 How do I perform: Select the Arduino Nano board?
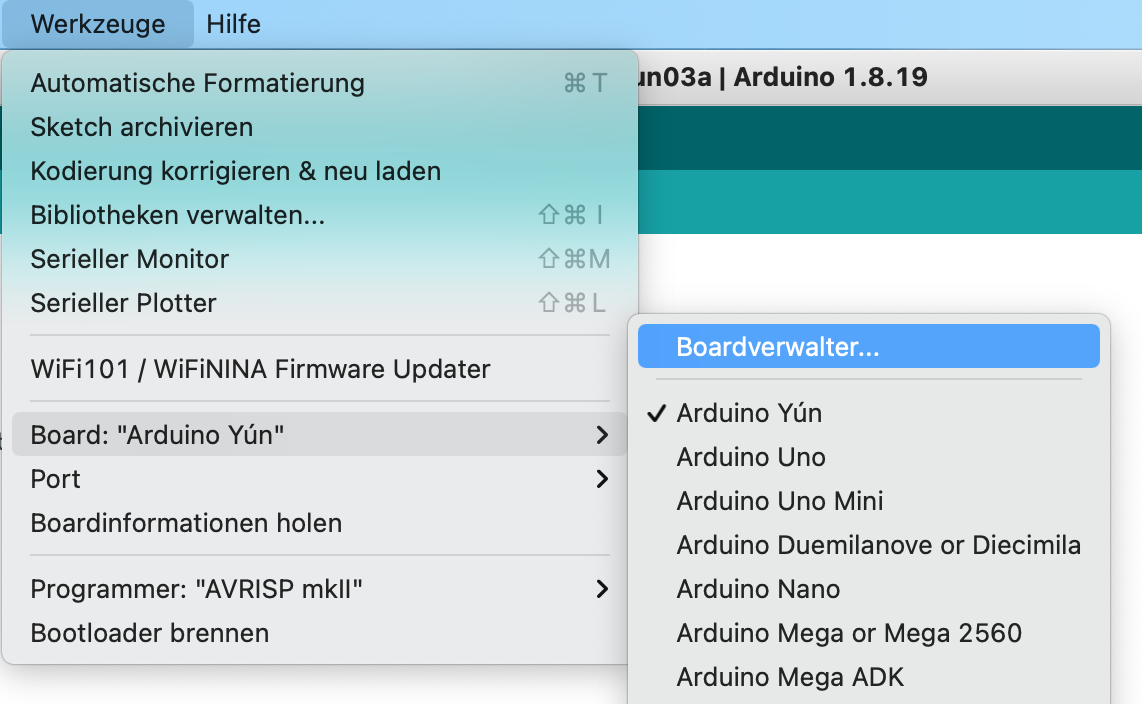click(x=869, y=589)
